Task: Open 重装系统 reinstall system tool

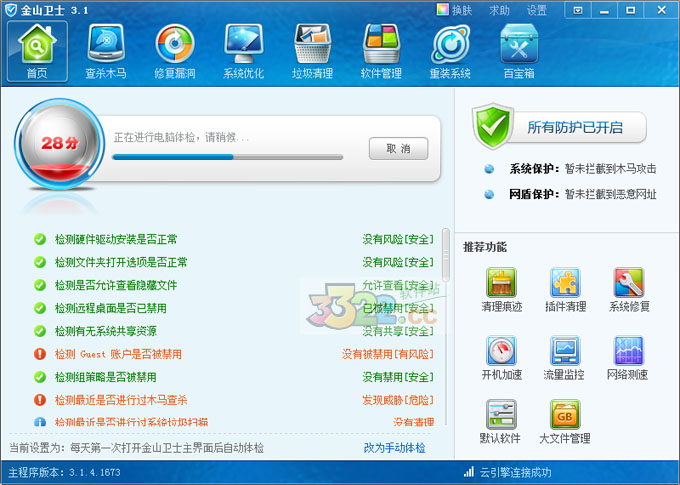Action: (x=450, y=52)
